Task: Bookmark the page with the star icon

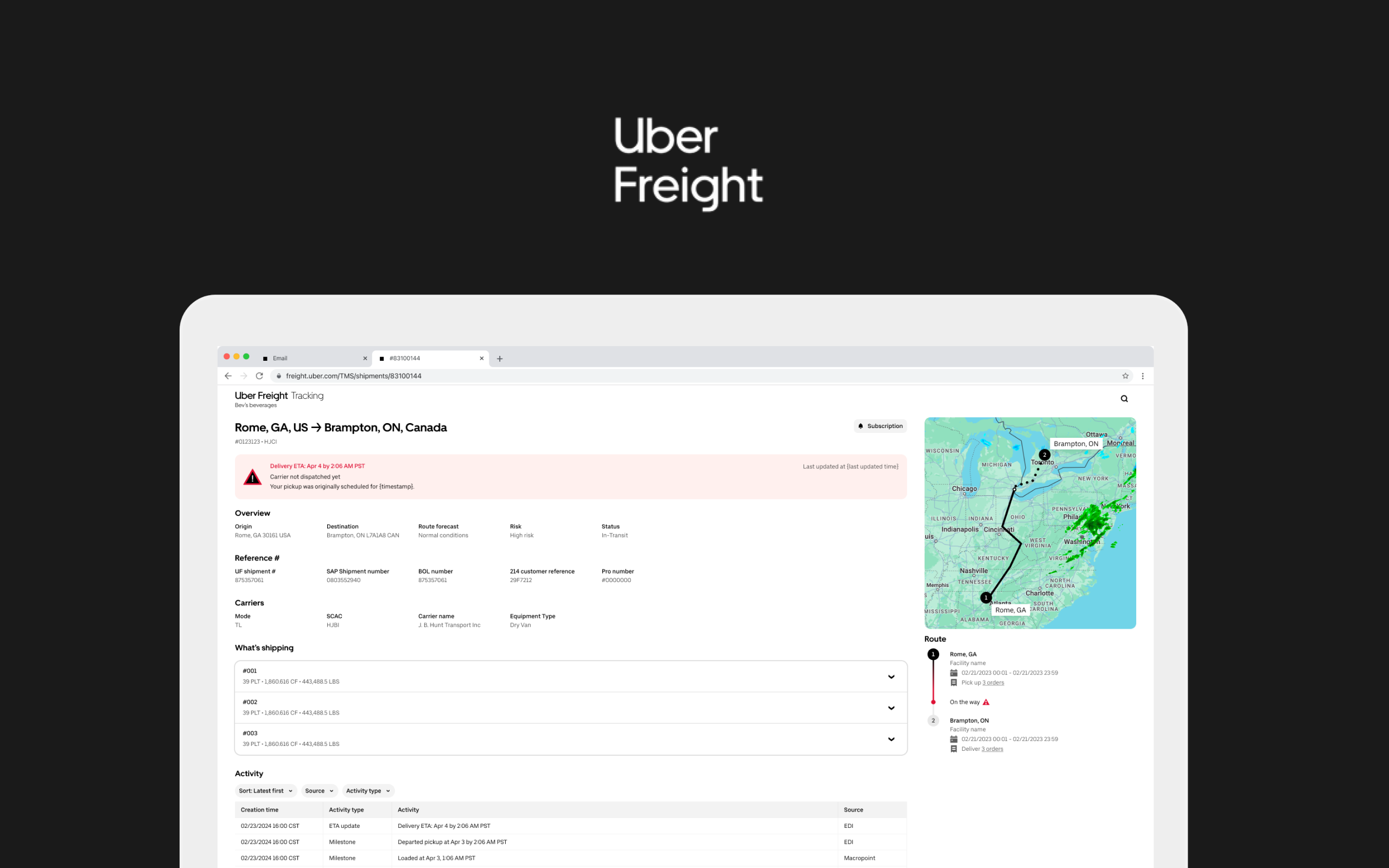Action: point(1125,376)
